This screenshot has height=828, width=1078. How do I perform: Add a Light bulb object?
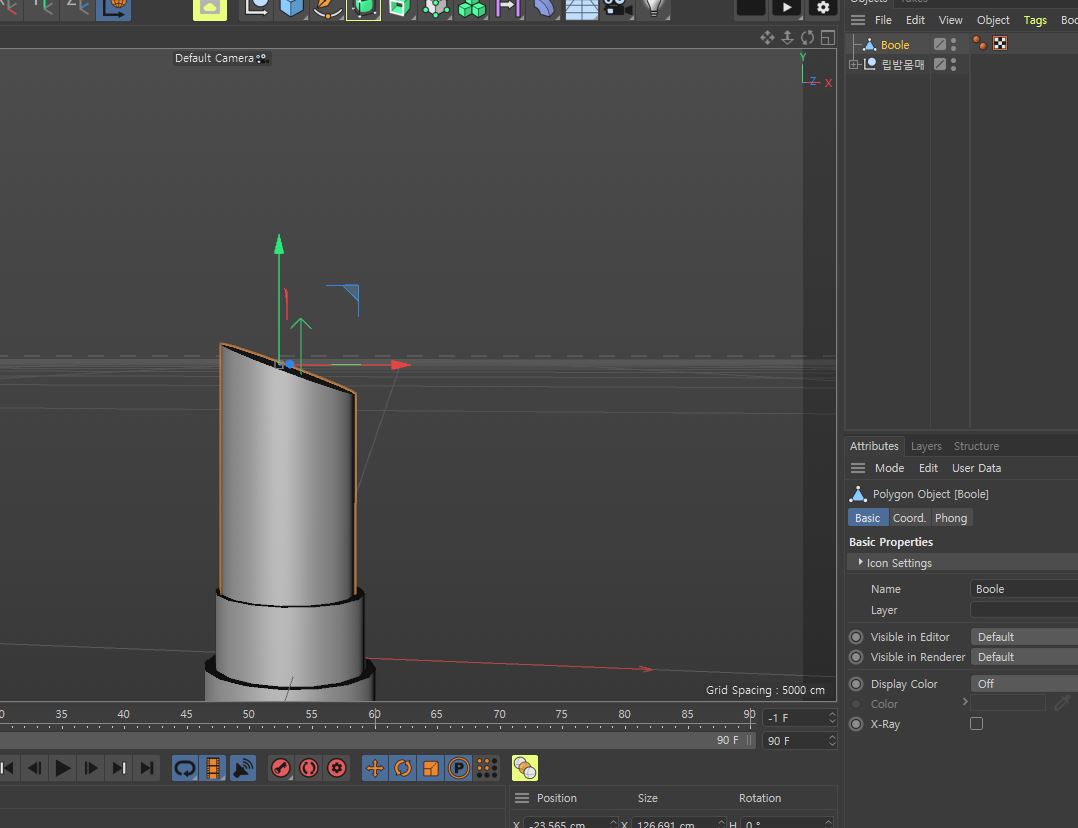[x=653, y=8]
